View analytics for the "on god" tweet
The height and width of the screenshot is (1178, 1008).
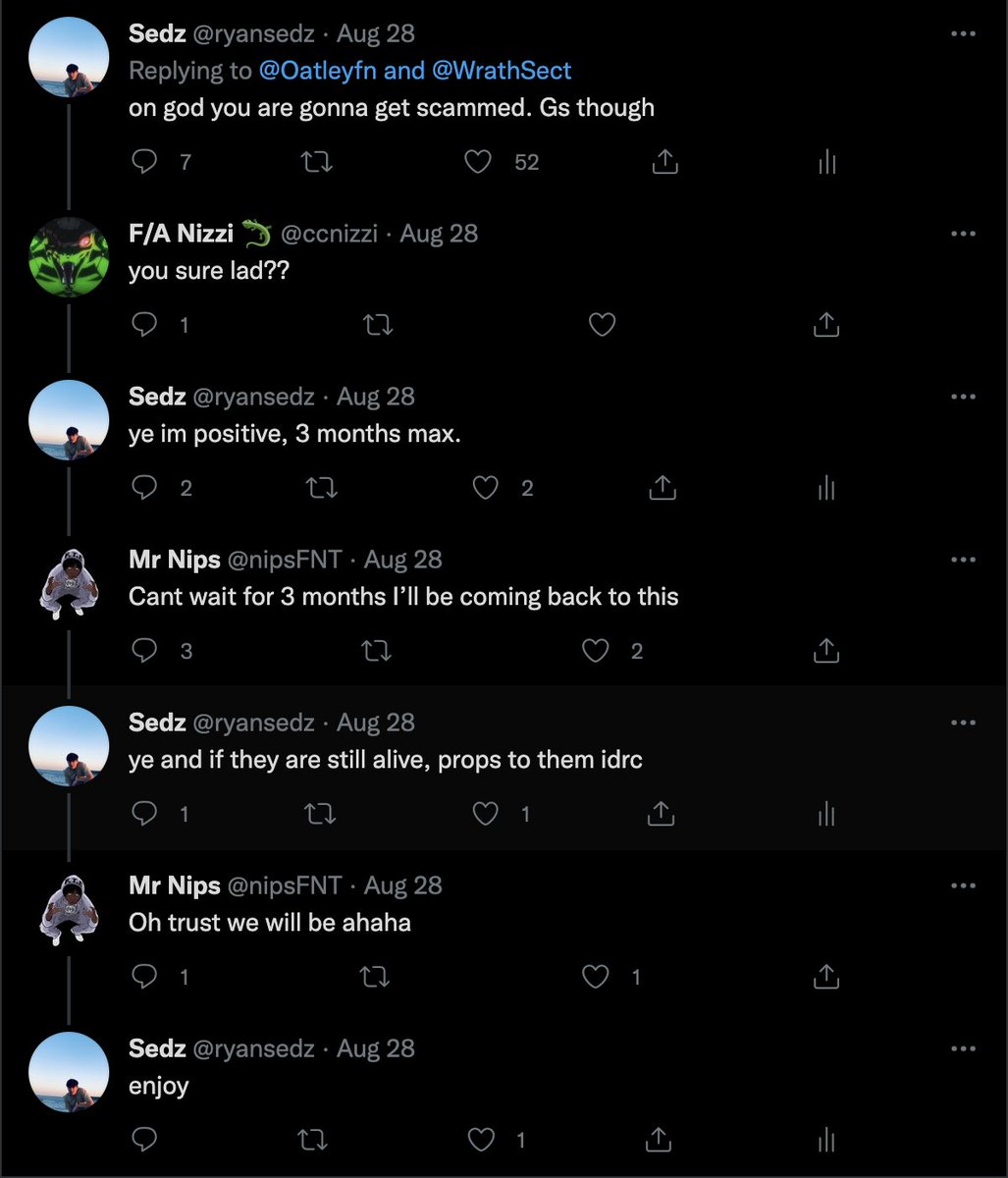[x=826, y=162]
